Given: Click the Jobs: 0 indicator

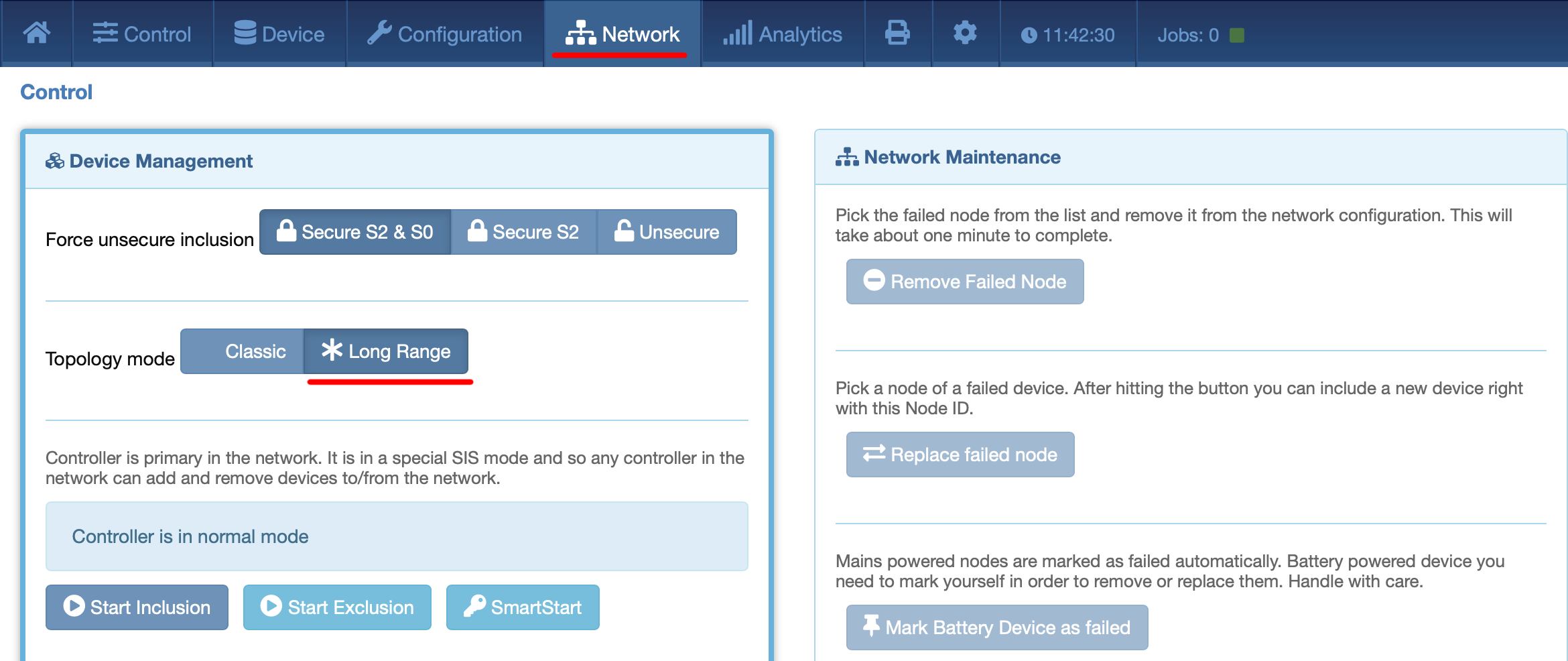Looking at the screenshot, I should (x=1188, y=35).
